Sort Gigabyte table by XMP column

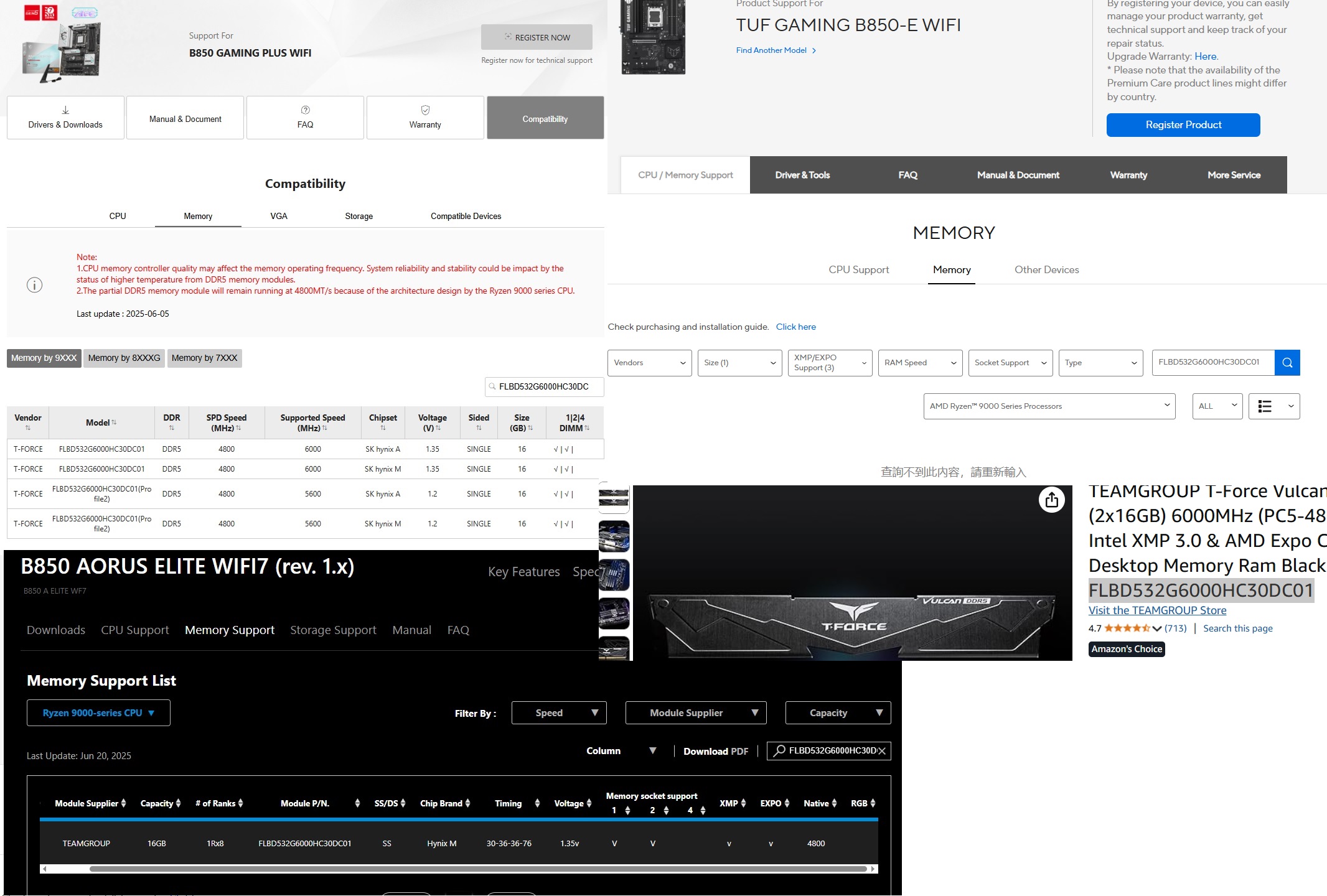743,803
